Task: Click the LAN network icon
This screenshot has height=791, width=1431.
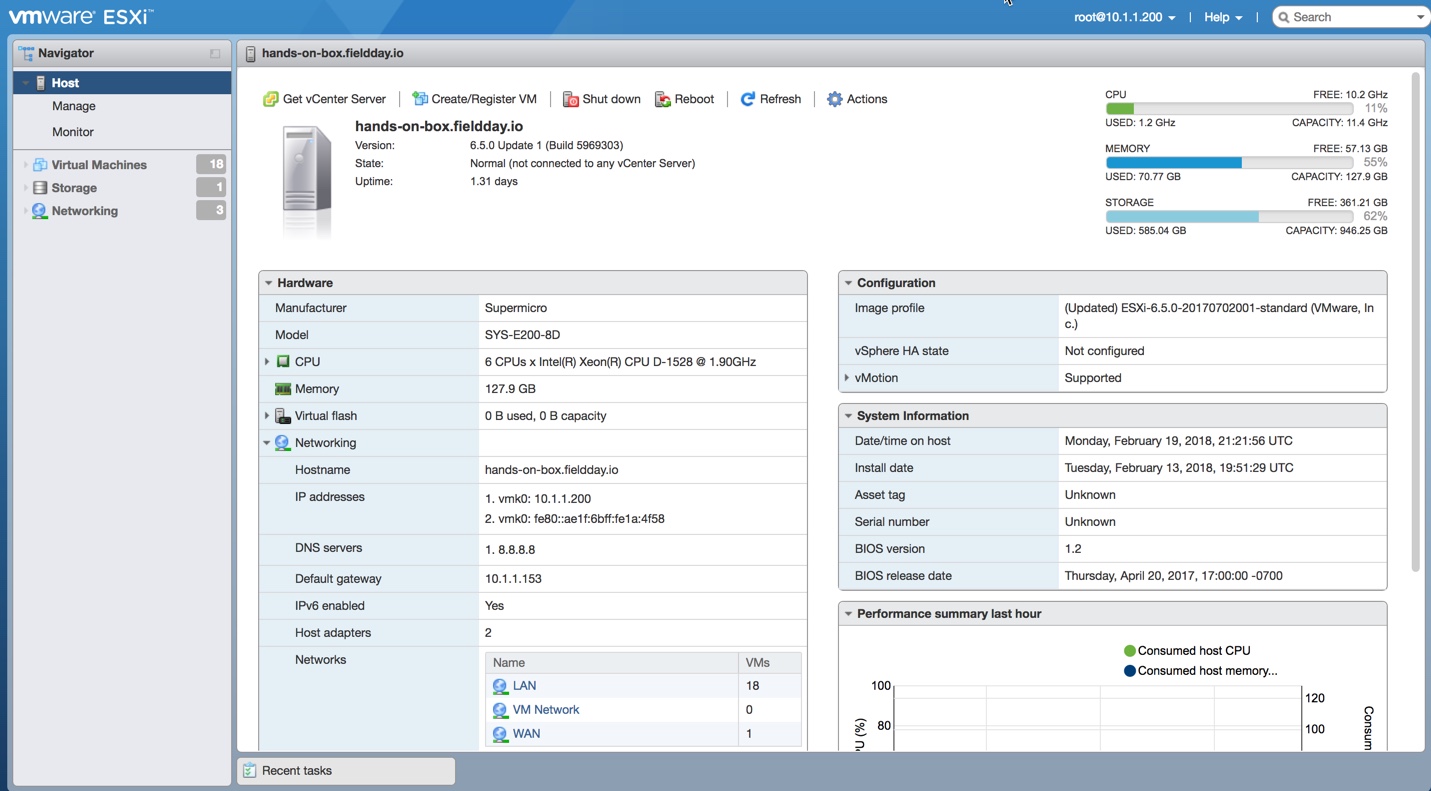Action: [x=500, y=686]
